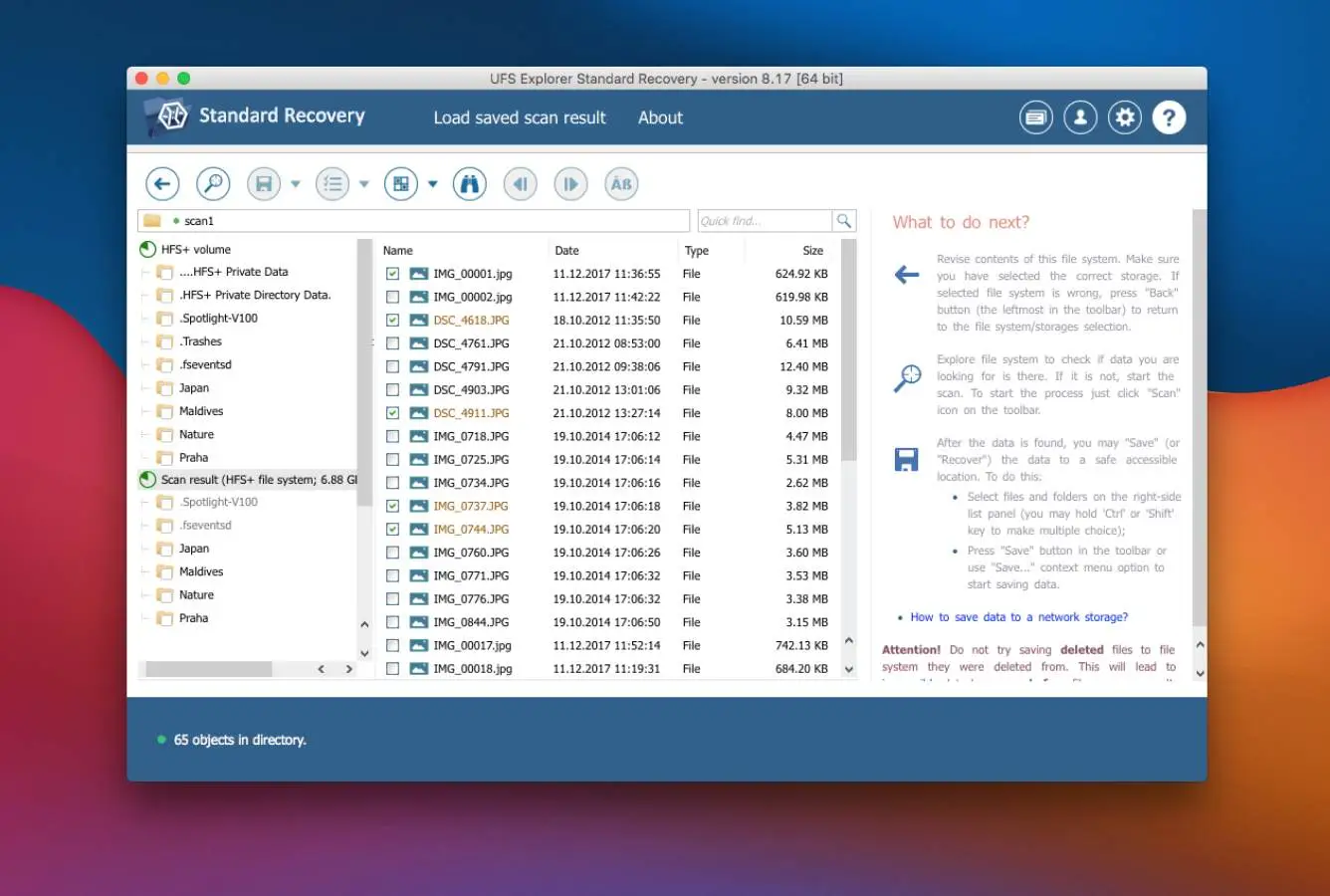Go back using the toolbar back arrow
This screenshot has width=1330, height=896.
[162, 184]
